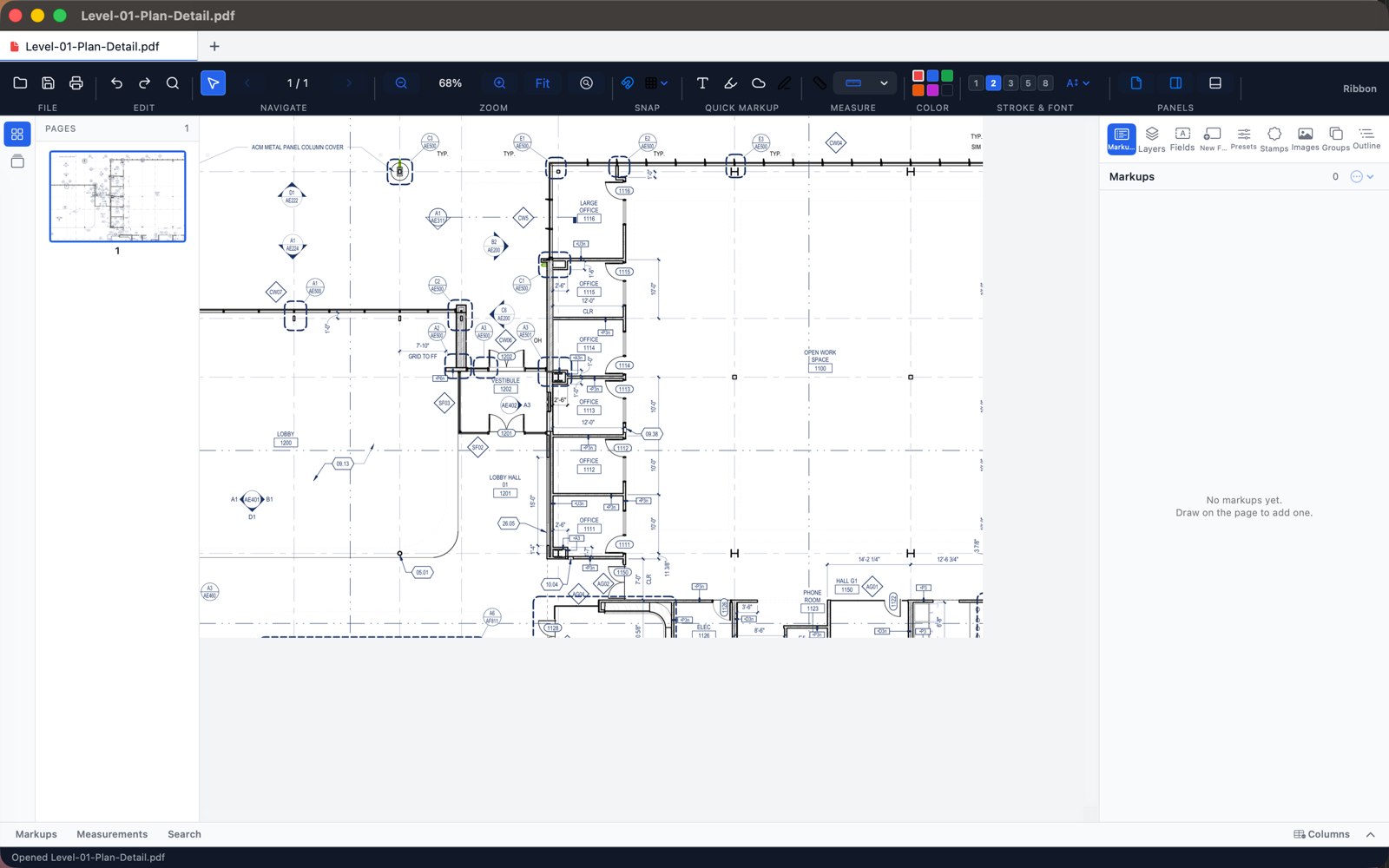Open the Markups panel tab

coord(1121,139)
